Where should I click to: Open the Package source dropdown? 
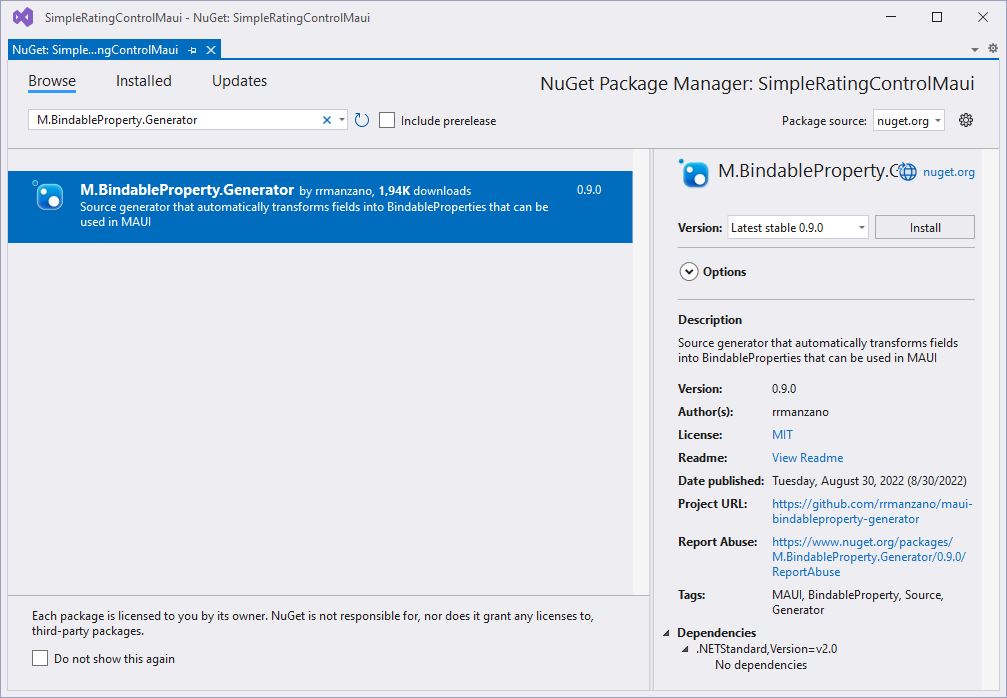pyautogui.click(x=908, y=120)
